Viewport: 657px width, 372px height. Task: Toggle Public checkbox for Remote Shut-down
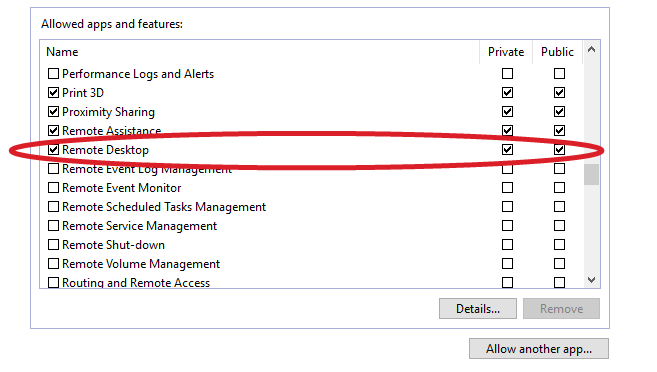(559, 245)
